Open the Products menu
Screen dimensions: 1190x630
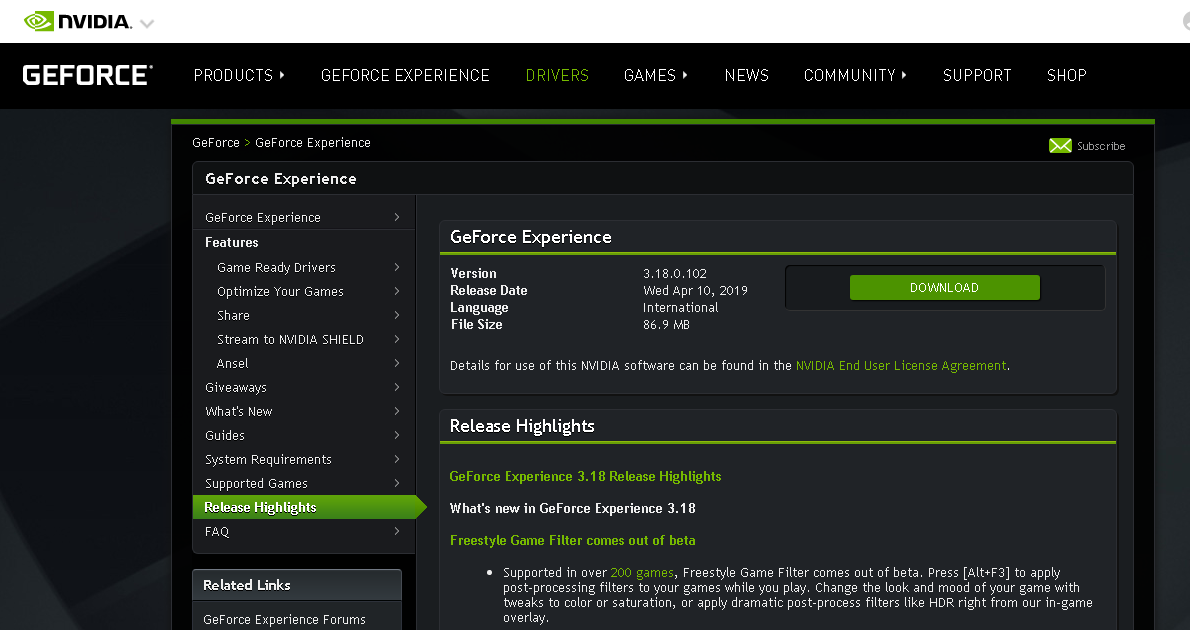(x=239, y=75)
